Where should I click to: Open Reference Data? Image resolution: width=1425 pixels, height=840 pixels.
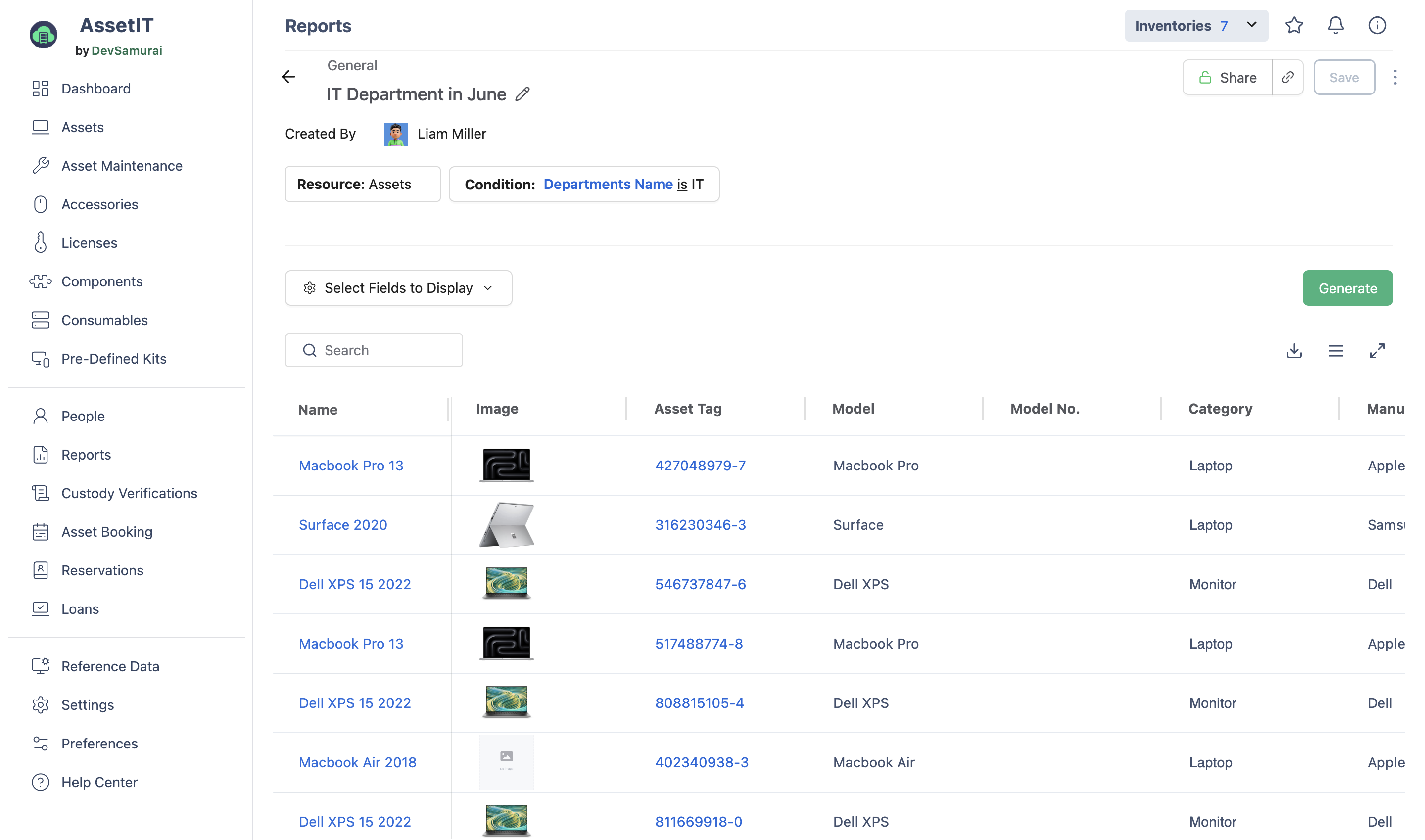coord(110,666)
